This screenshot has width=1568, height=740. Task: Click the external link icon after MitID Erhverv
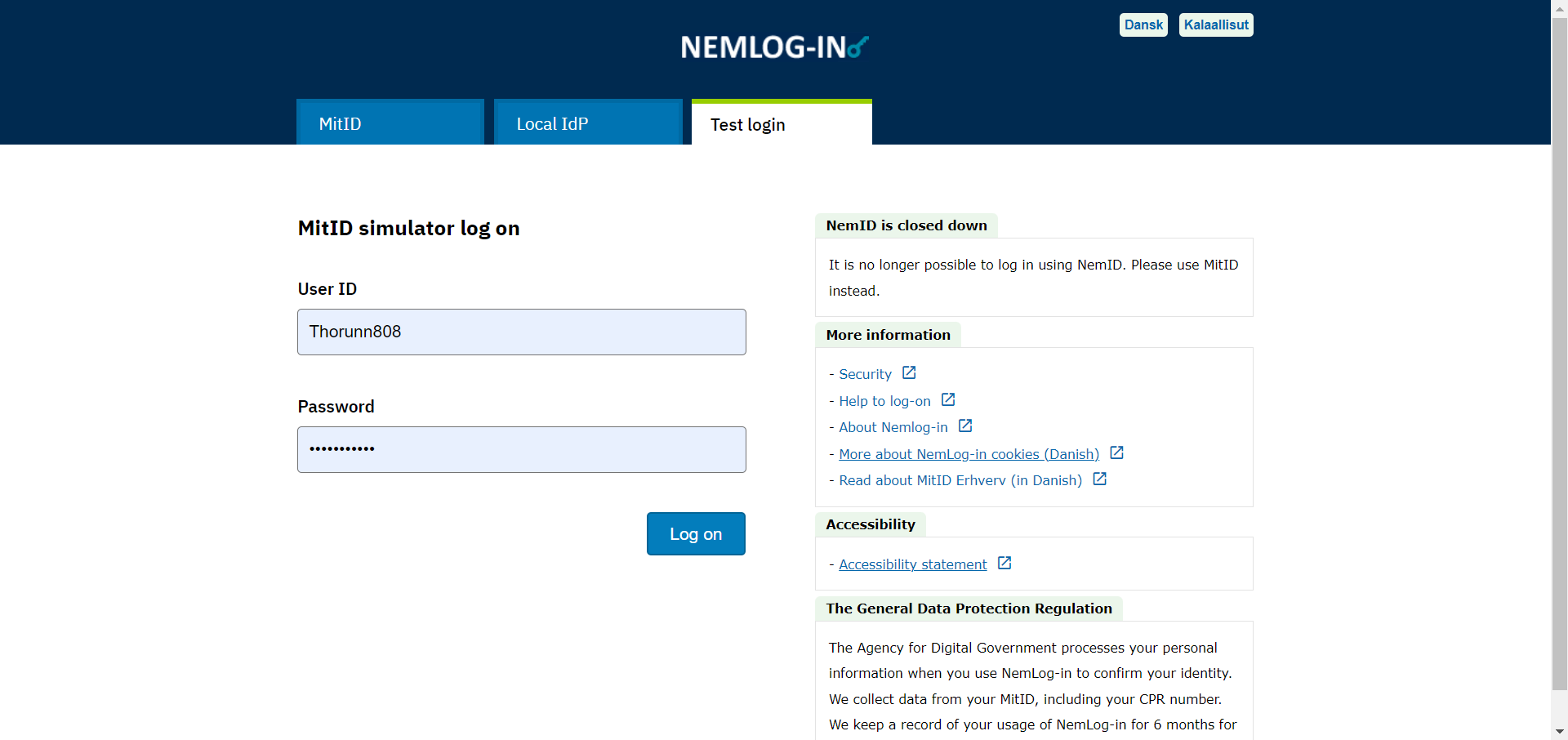[1100, 479]
